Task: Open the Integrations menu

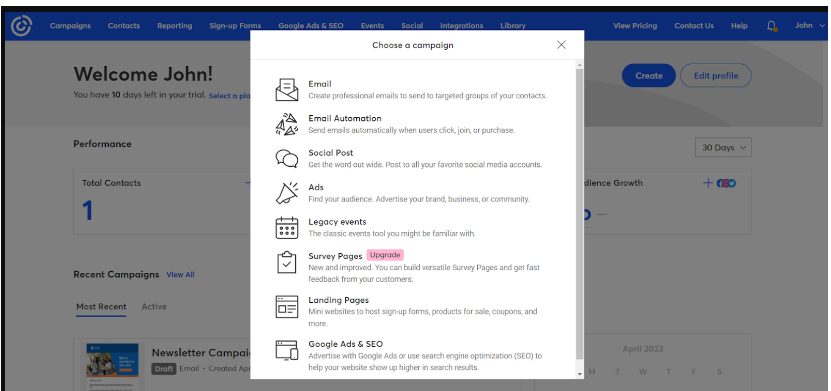Action: click(461, 25)
